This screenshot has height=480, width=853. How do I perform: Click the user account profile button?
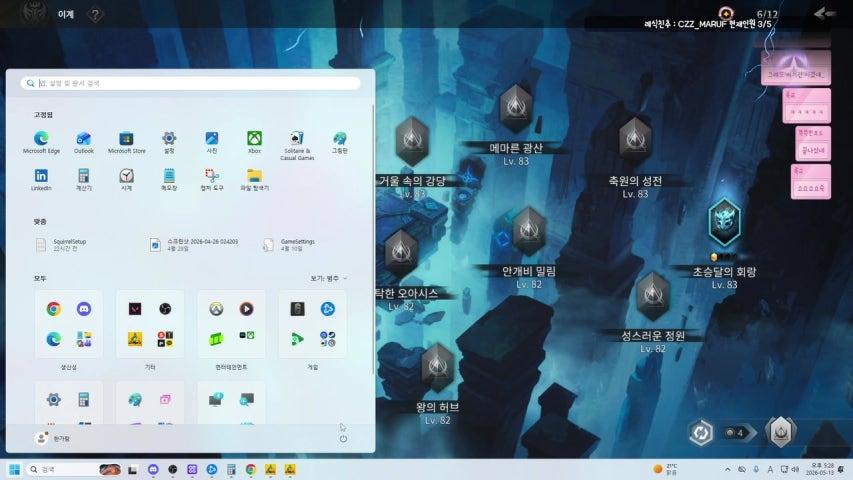click(52, 438)
